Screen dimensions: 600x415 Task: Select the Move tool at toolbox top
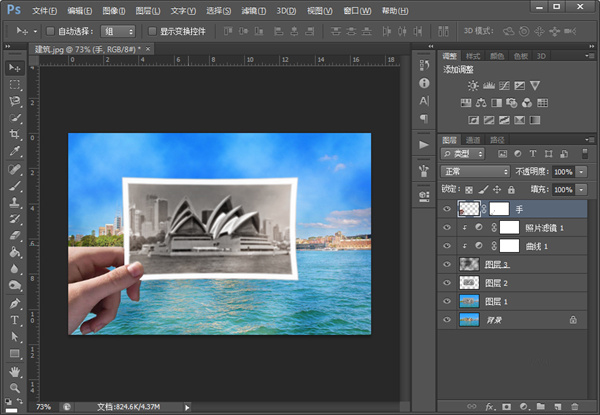coord(15,67)
